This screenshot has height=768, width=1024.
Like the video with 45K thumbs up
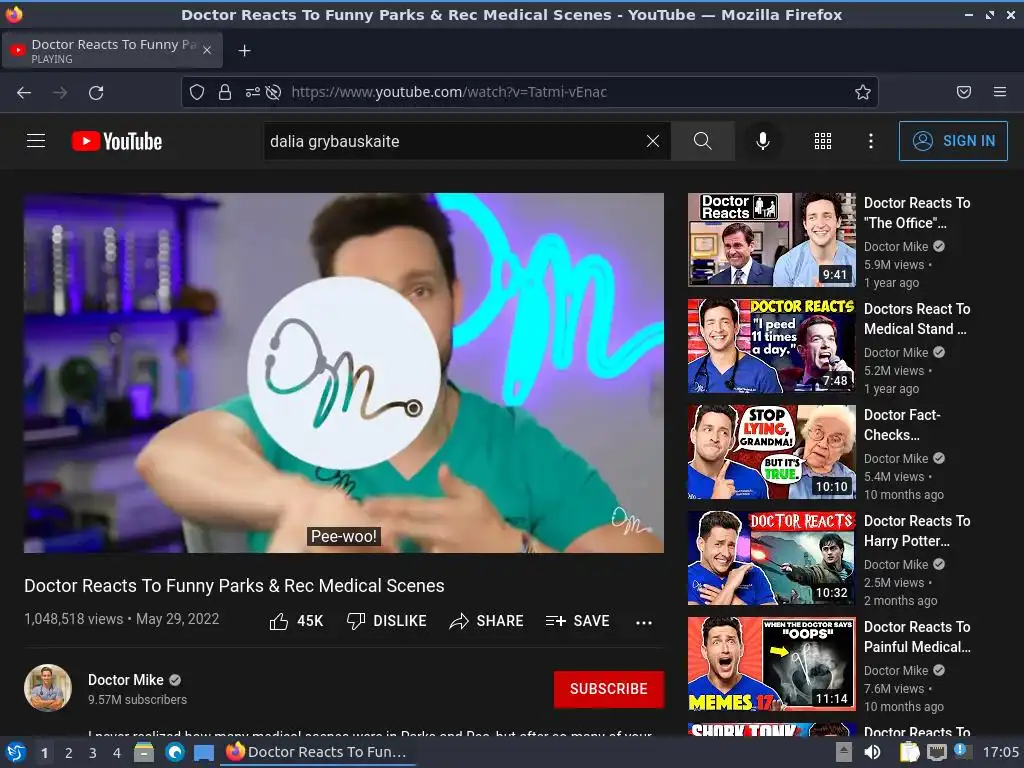pyautogui.click(x=296, y=621)
